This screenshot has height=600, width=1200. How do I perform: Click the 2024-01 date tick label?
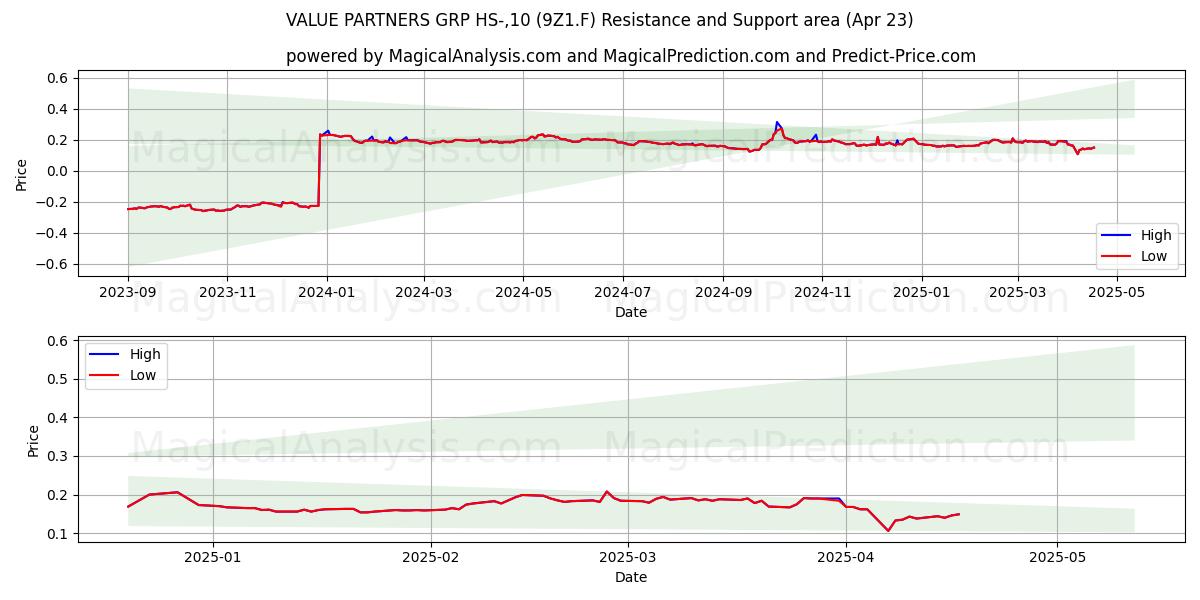(325, 293)
